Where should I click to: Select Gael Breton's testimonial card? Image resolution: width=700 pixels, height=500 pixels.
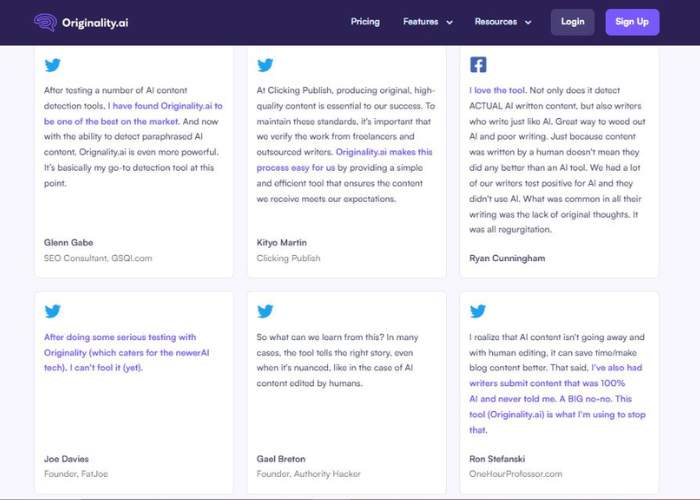coord(346,393)
